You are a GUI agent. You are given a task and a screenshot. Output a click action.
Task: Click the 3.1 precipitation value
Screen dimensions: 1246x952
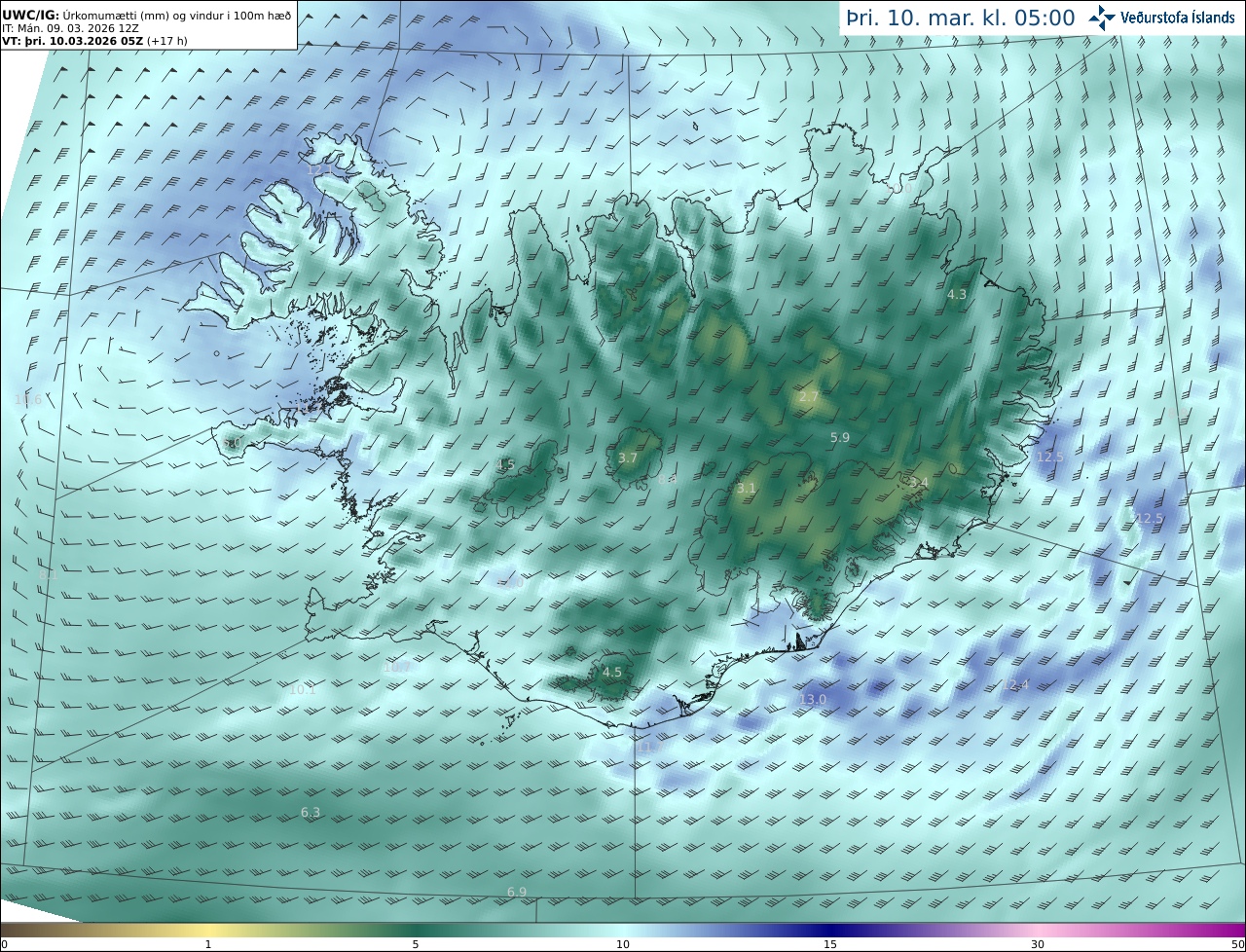coord(746,489)
